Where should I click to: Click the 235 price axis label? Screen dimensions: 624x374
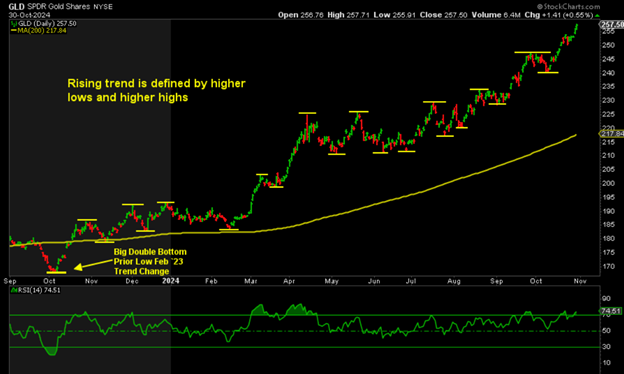pyautogui.click(x=608, y=87)
